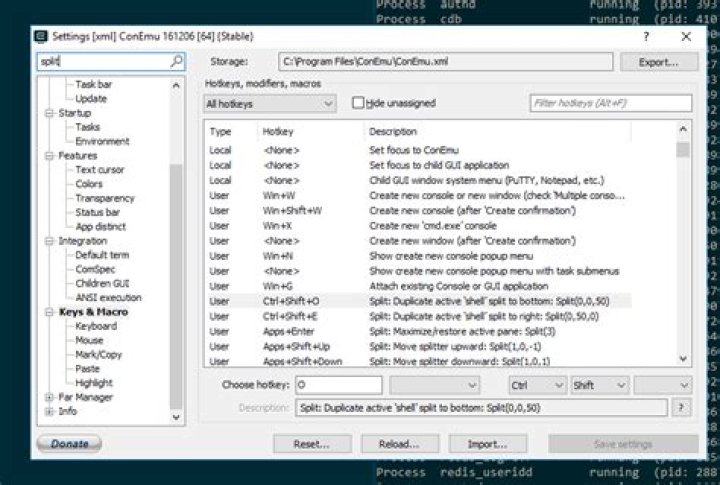Expand the Far Manager tree node

49,397
